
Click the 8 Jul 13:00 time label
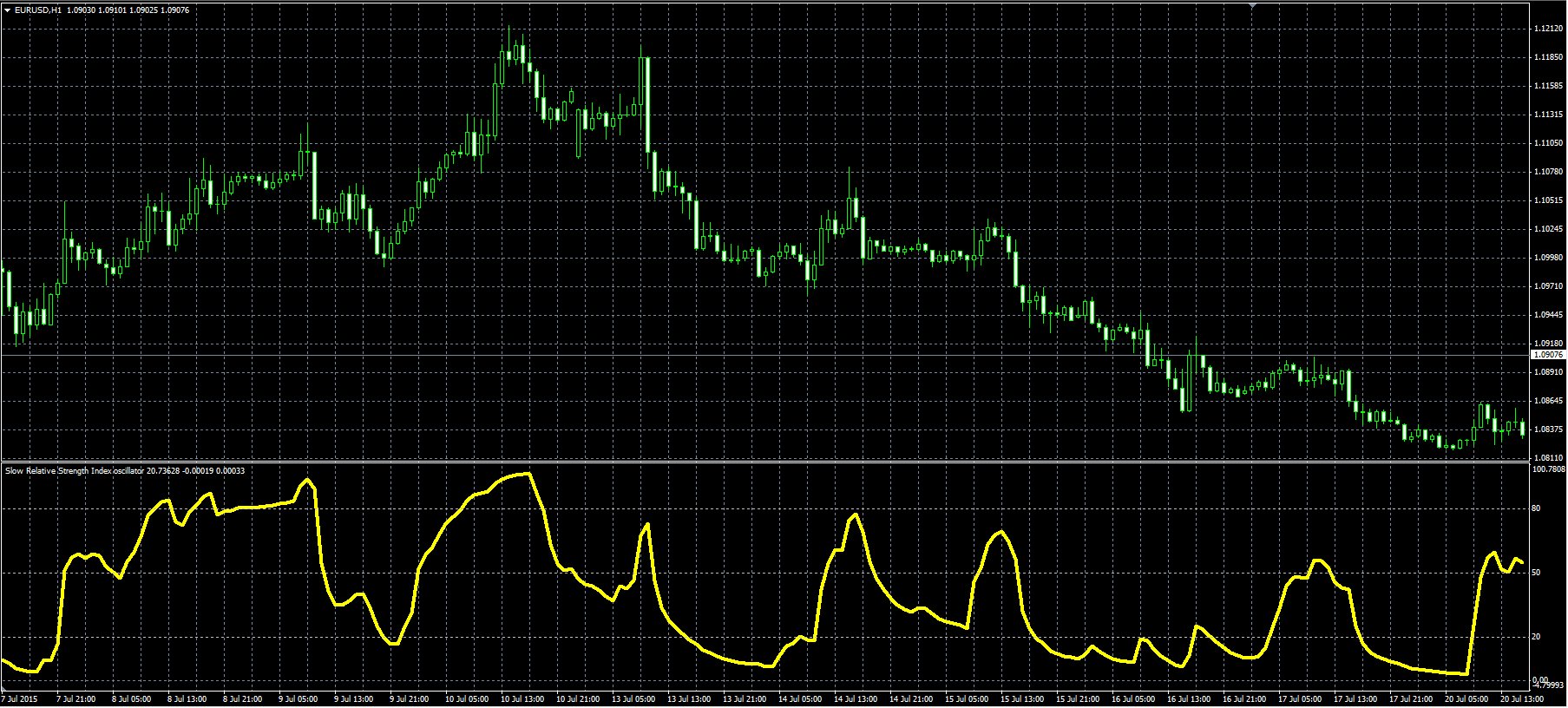187,699
